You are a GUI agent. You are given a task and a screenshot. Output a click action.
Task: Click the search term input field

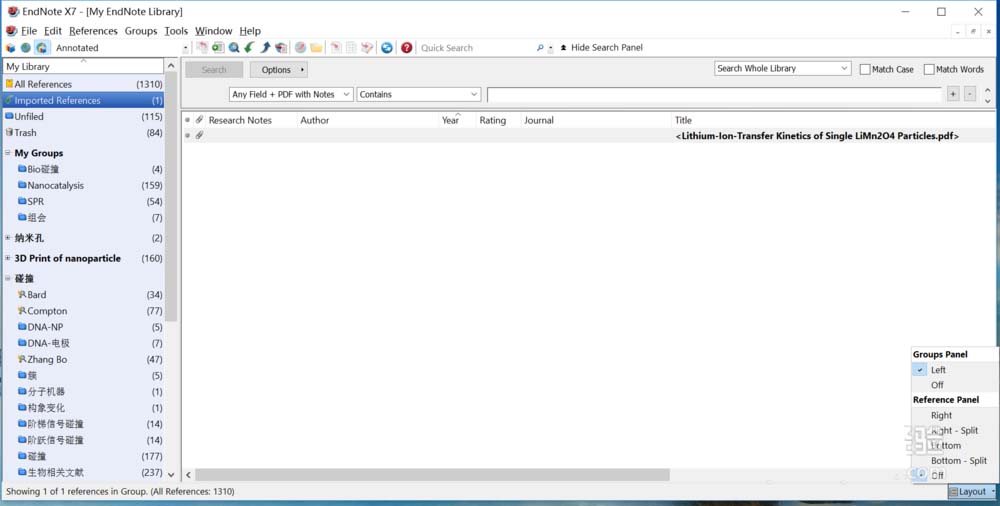(x=714, y=94)
